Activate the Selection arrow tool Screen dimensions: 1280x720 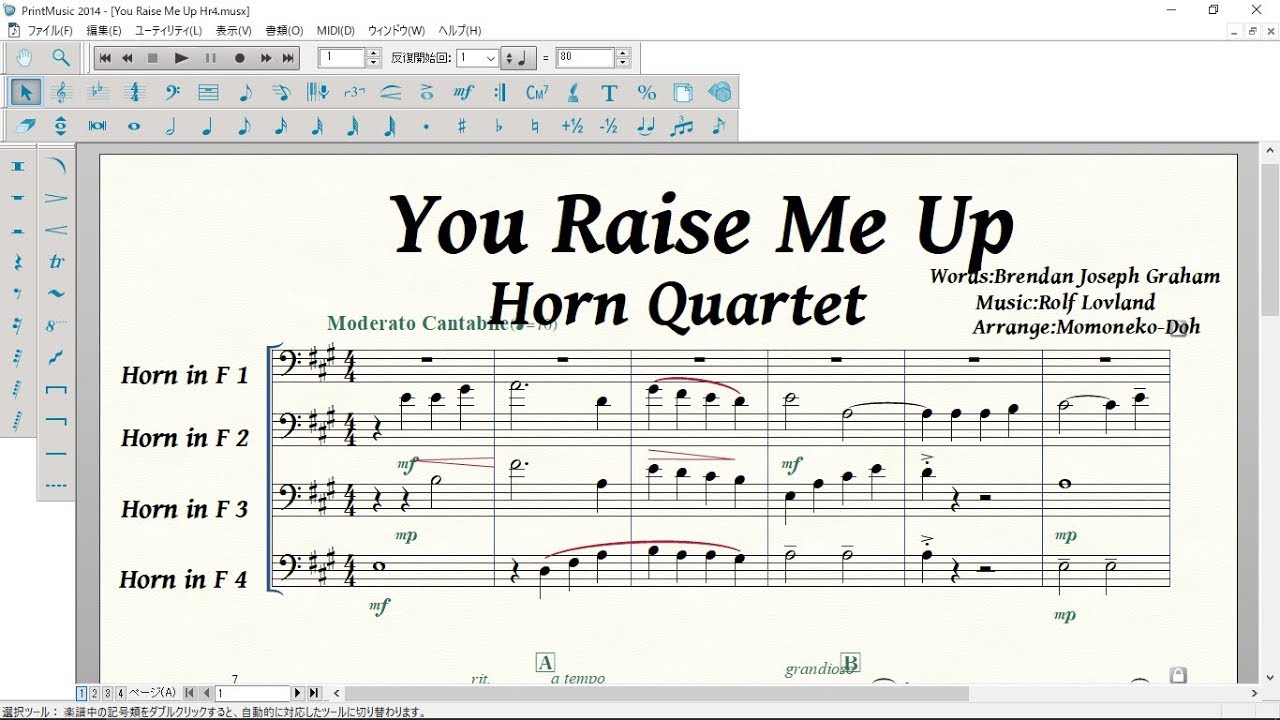pos(25,93)
